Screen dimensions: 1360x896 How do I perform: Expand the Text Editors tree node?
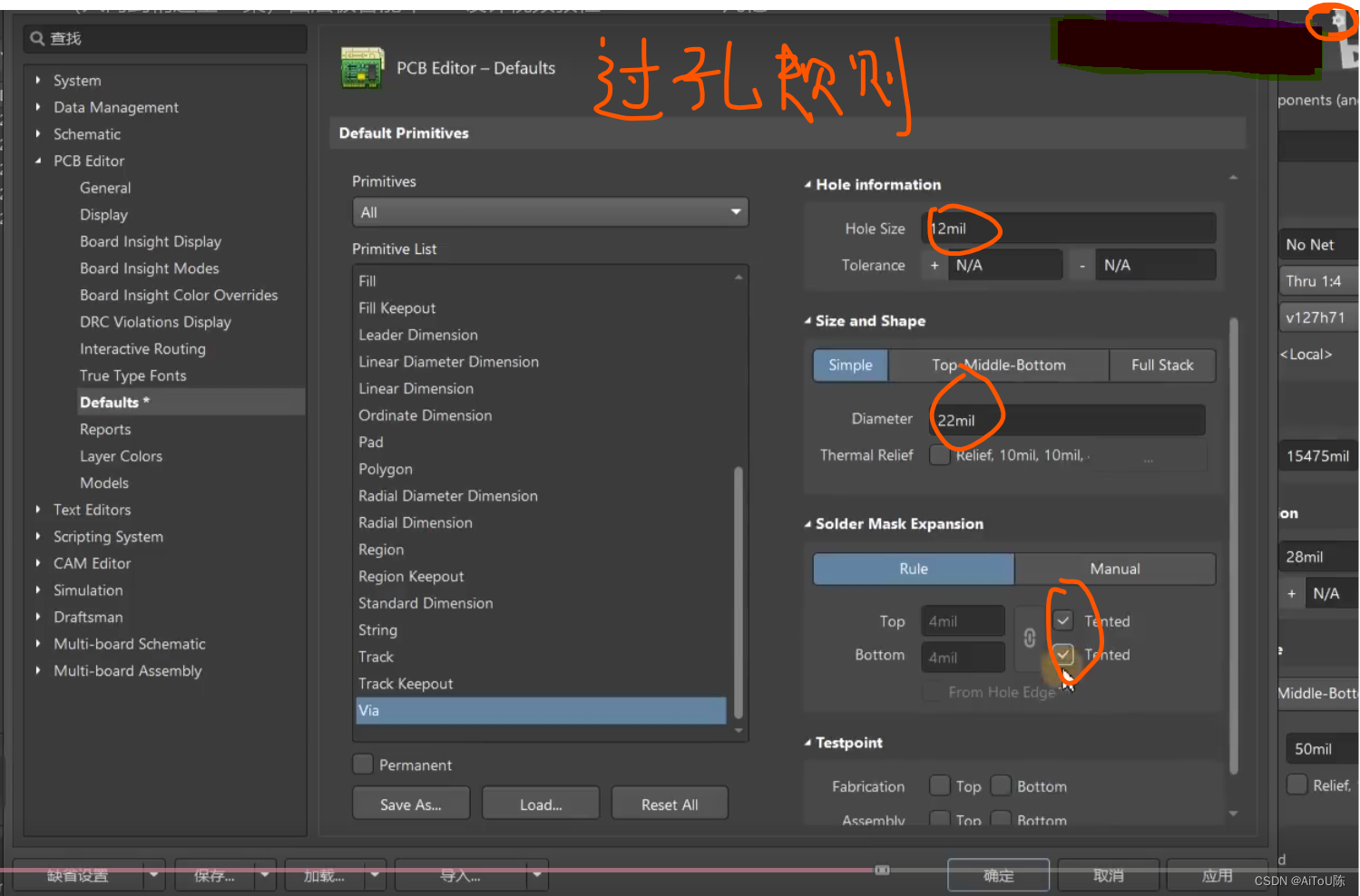[x=38, y=510]
